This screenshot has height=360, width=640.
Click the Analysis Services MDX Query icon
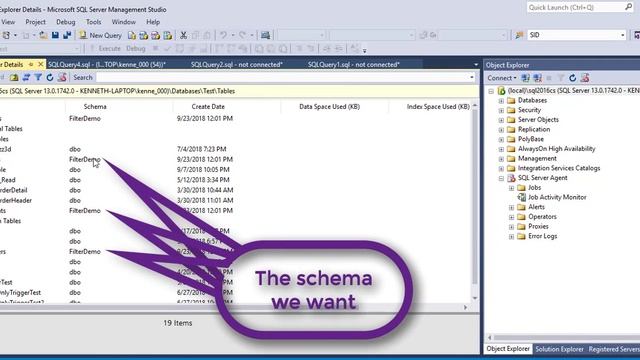pyautogui.click(x=143, y=36)
